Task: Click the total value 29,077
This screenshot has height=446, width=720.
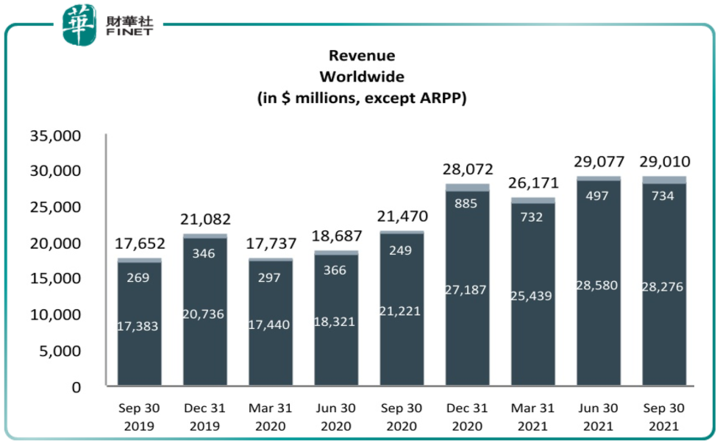Action: click(599, 162)
